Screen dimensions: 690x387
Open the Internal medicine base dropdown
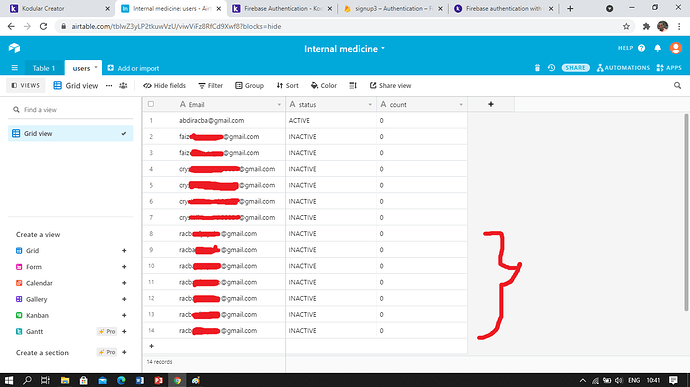(x=344, y=49)
